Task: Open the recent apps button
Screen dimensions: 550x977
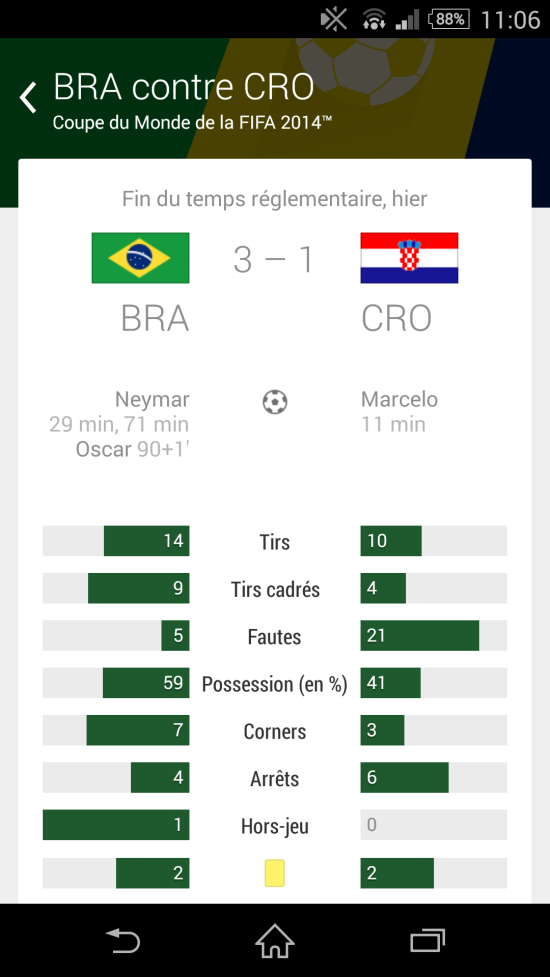Action: click(427, 940)
